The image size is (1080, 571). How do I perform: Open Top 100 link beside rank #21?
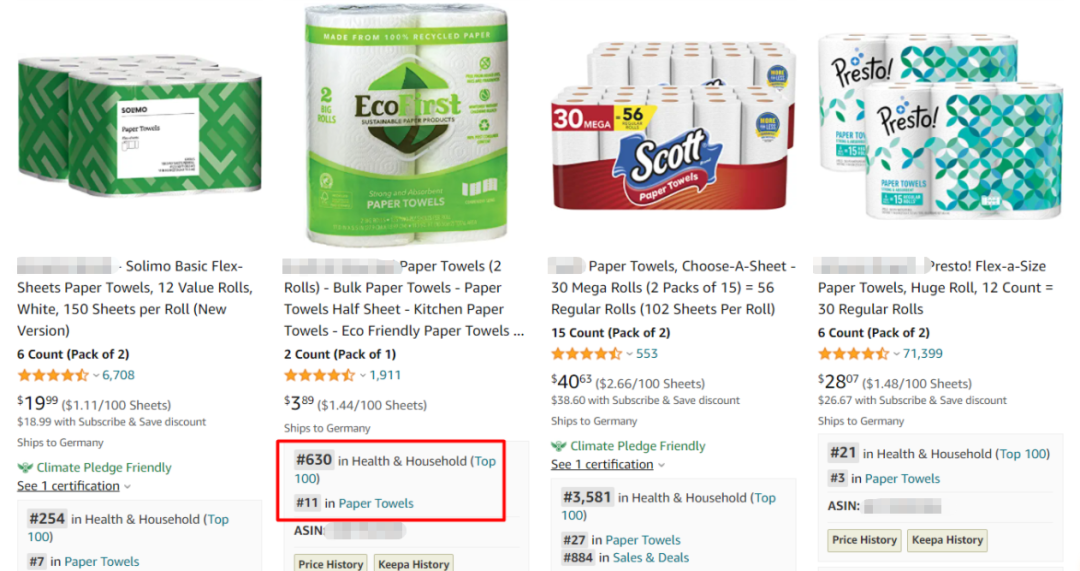click(x=1024, y=454)
